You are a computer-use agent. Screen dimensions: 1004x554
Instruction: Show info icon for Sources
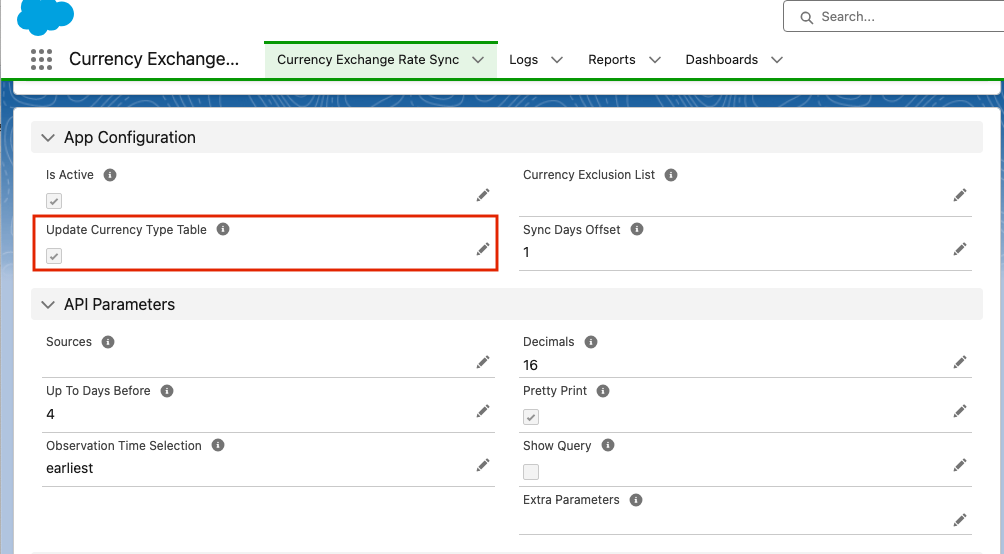[108, 342]
